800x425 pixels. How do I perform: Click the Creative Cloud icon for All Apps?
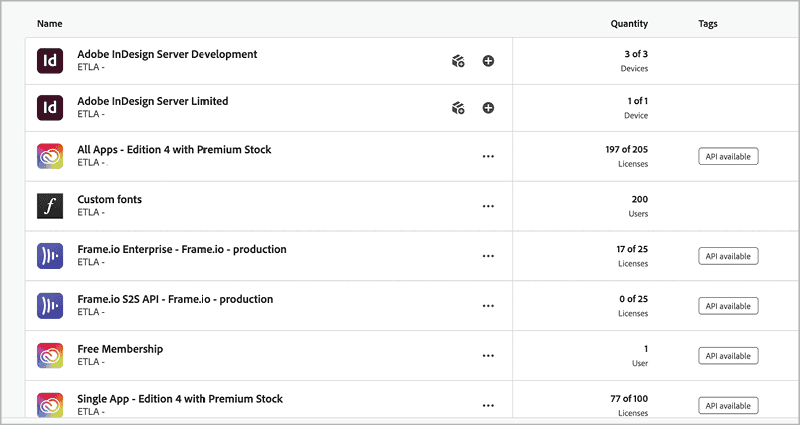50,156
